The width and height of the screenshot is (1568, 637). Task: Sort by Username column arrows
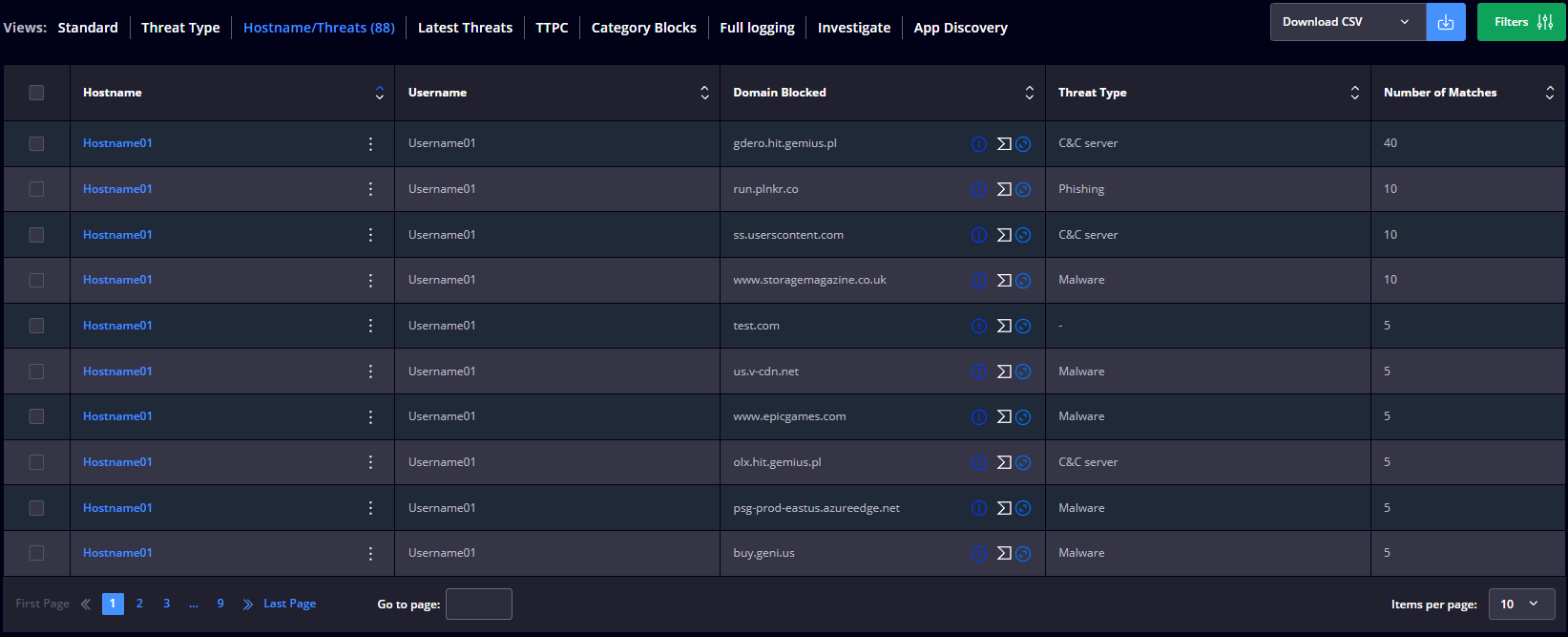(704, 93)
